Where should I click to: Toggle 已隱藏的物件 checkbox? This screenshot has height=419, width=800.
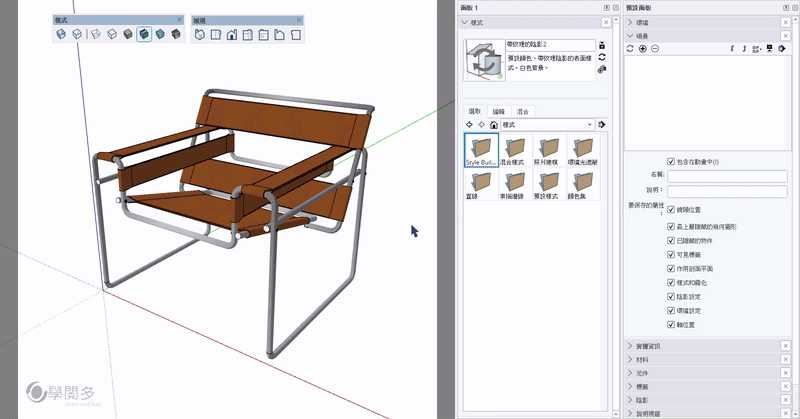(671, 240)
